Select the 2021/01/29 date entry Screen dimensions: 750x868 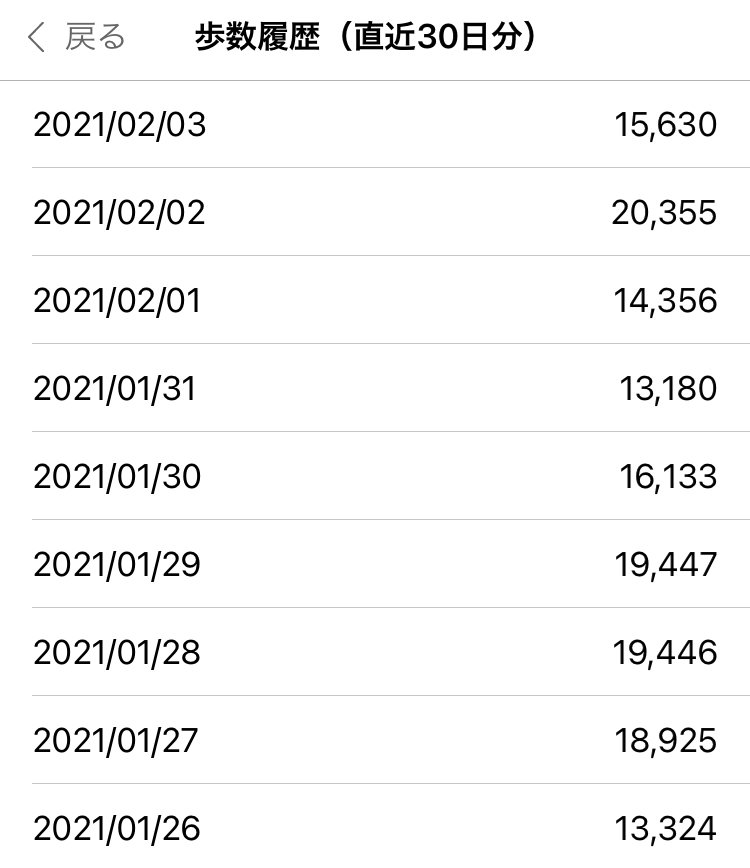click(375, 564)
